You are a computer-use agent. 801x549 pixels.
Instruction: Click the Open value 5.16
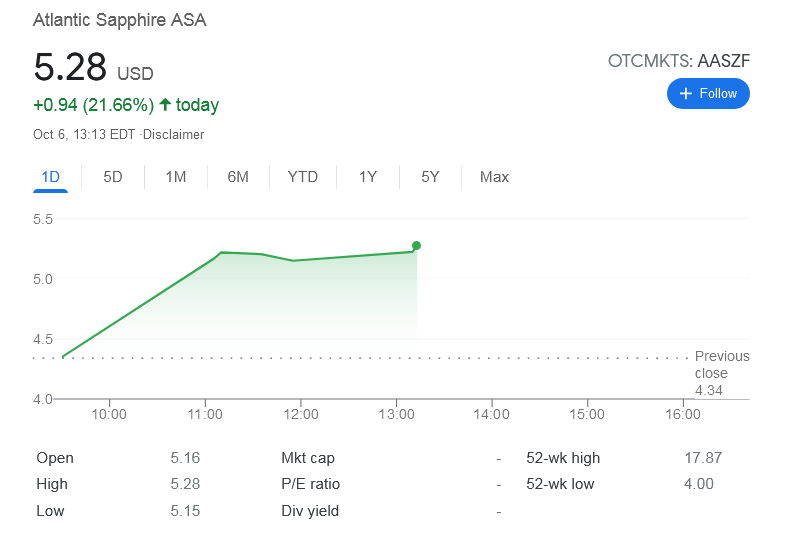[185, 458]
